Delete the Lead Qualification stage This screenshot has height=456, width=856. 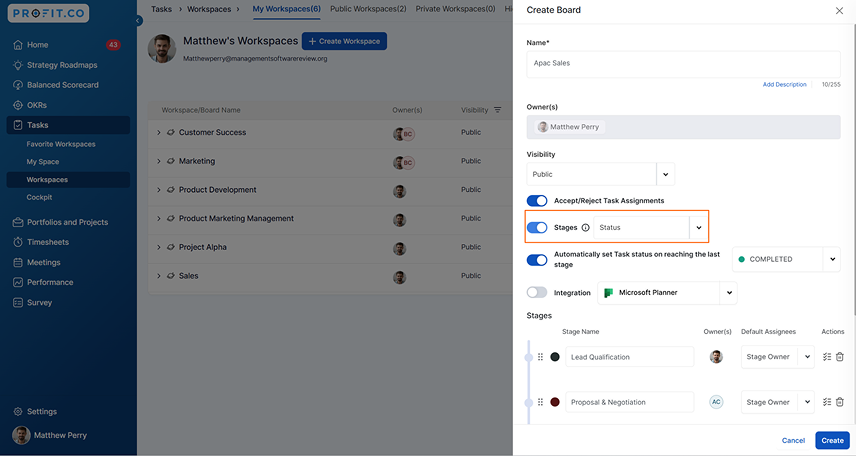tap(840, 357)
